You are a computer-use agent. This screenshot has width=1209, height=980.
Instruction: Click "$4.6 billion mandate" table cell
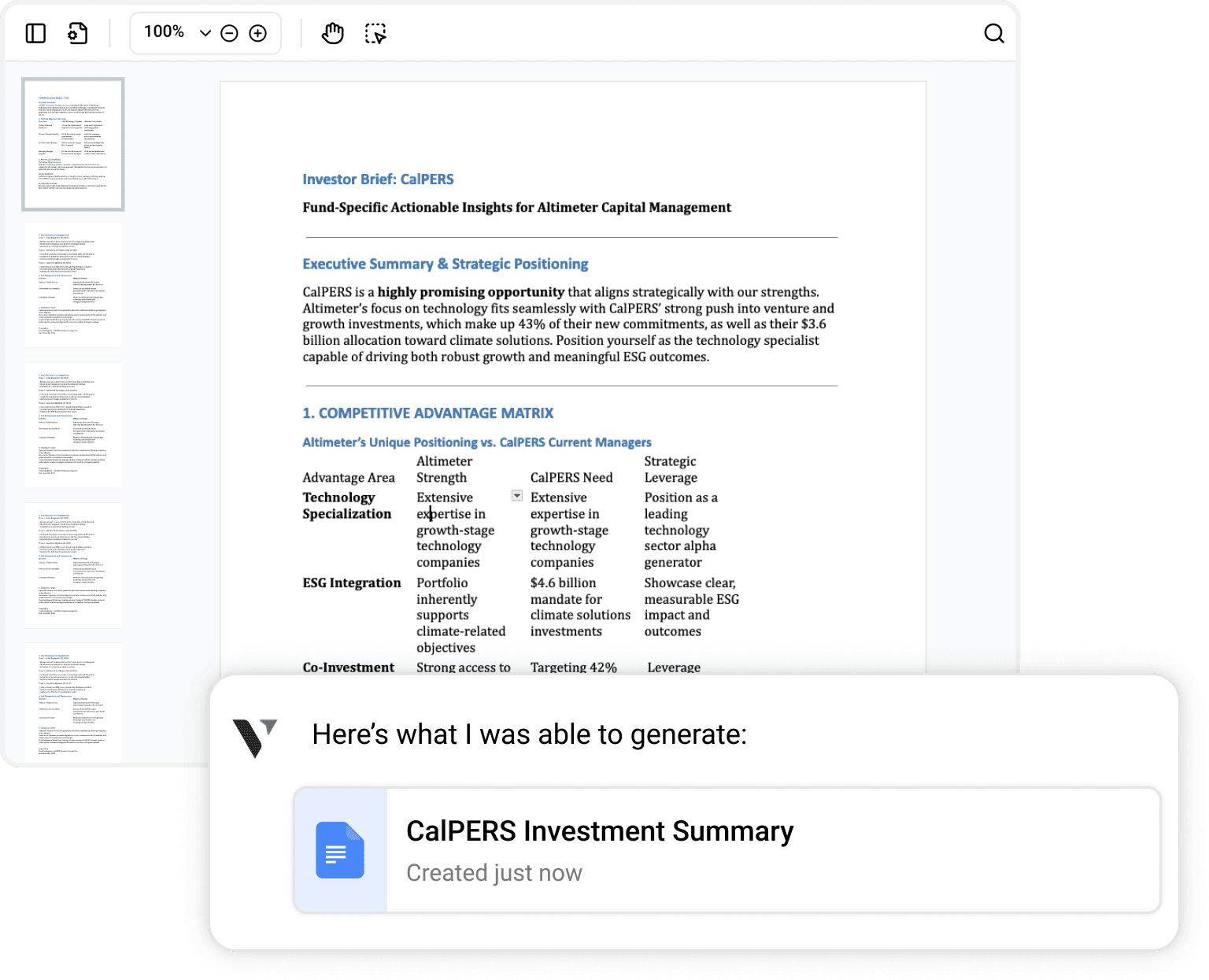point(580,607)
